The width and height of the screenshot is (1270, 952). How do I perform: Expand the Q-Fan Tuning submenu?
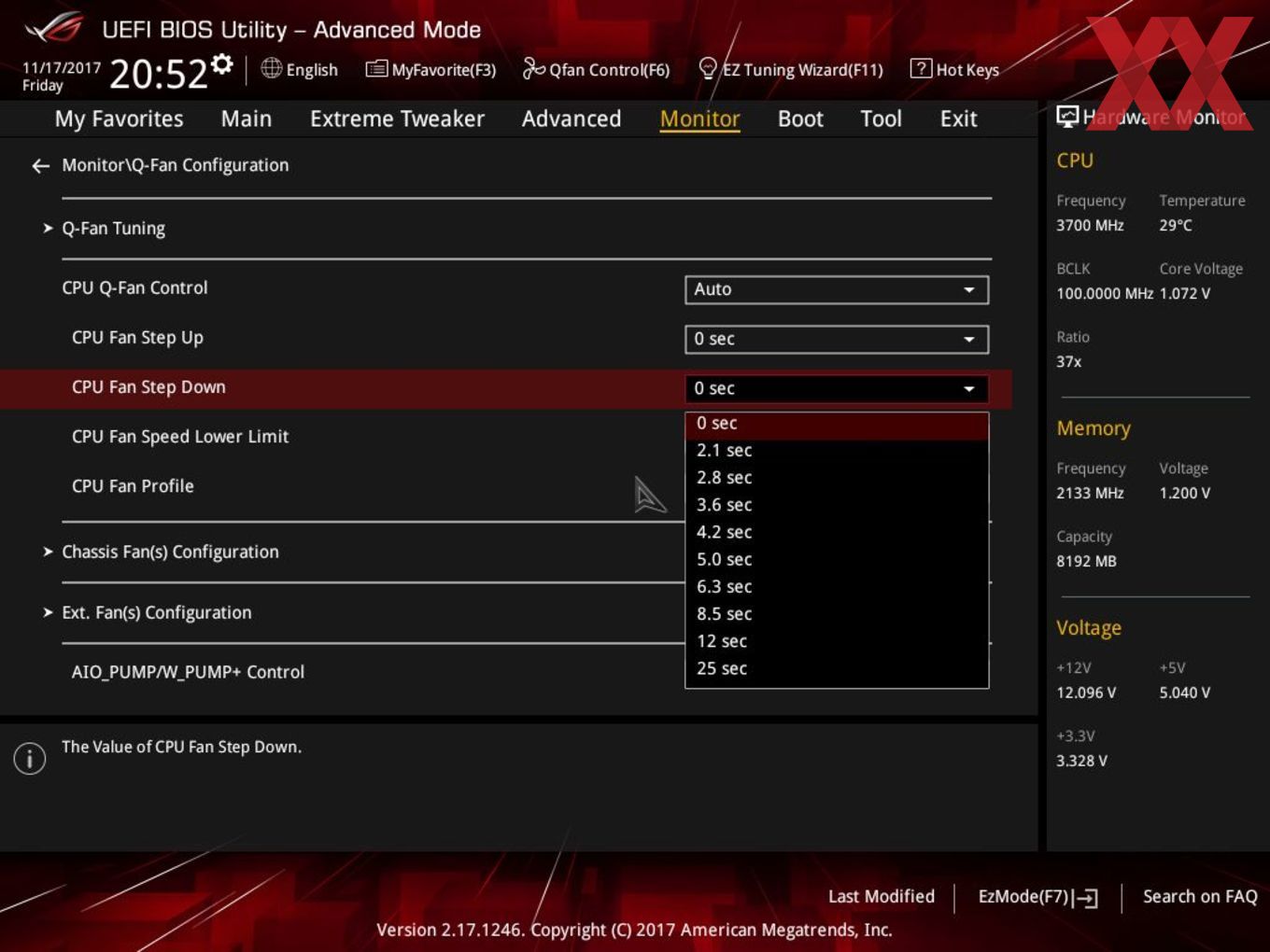(x=113, y=229)
